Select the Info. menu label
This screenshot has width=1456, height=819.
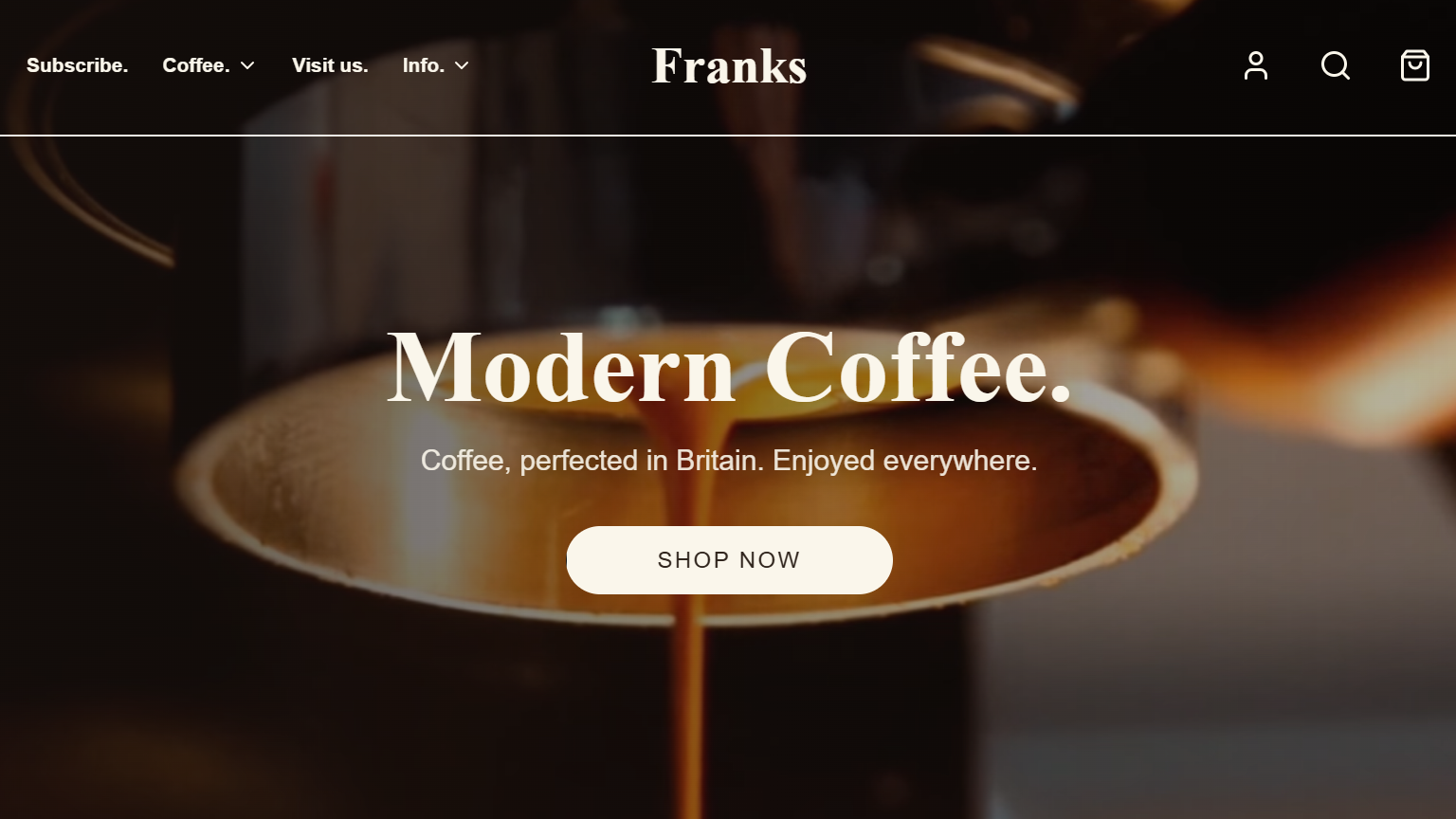click(424, 65)
